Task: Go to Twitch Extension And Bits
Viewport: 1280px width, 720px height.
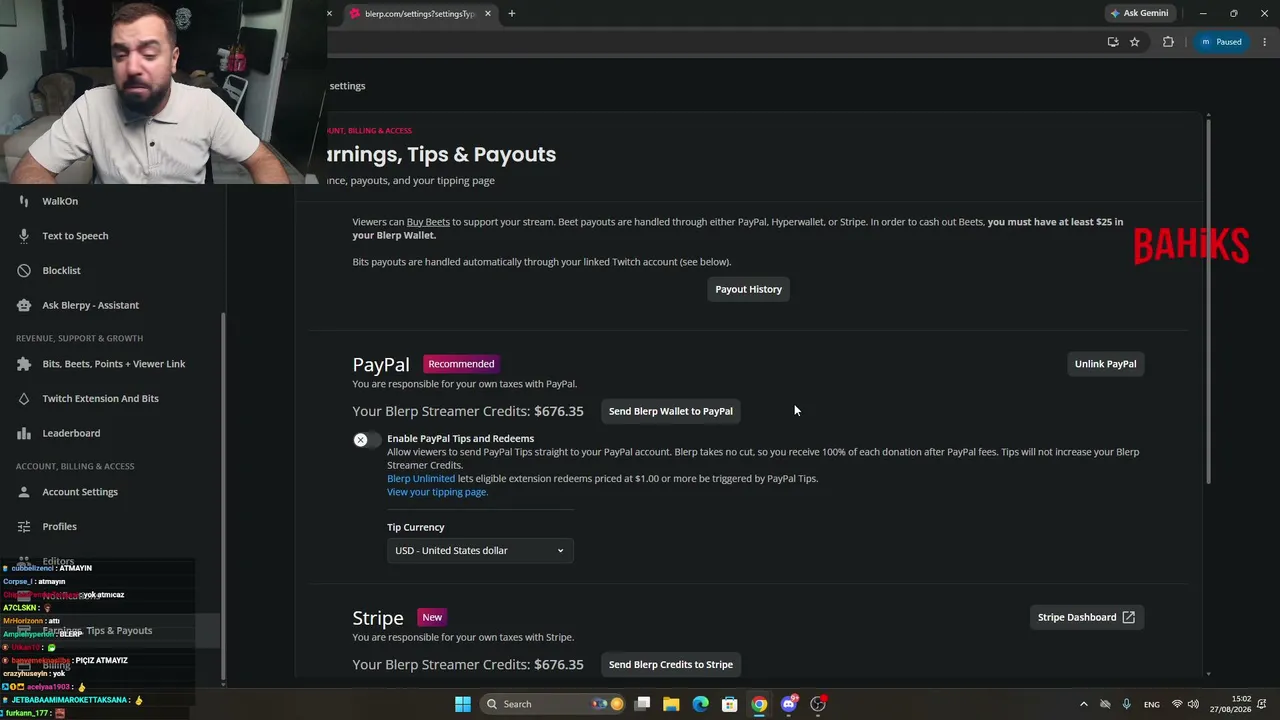Action: tap(100, 398)
